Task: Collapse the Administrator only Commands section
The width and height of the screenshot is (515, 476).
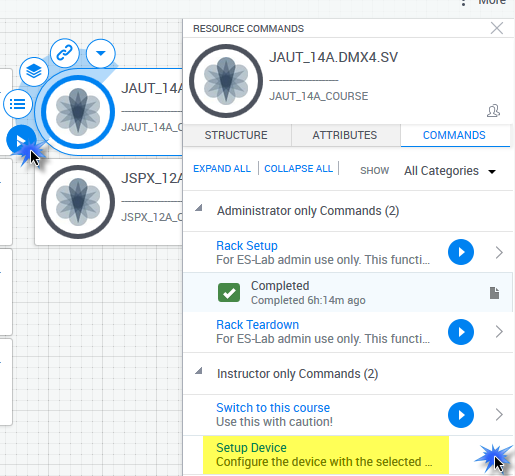Action: pyautogui.click(x=199, y=208)
